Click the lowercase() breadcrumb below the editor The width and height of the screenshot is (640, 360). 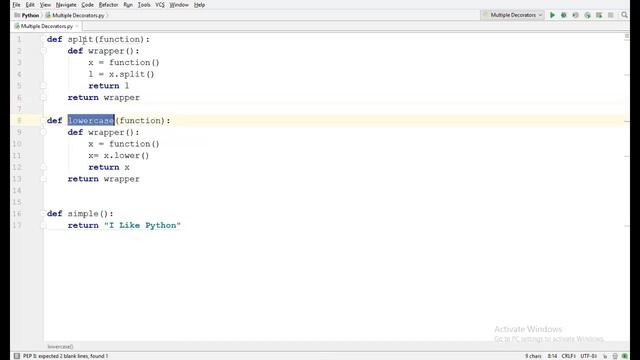point(60,347)
